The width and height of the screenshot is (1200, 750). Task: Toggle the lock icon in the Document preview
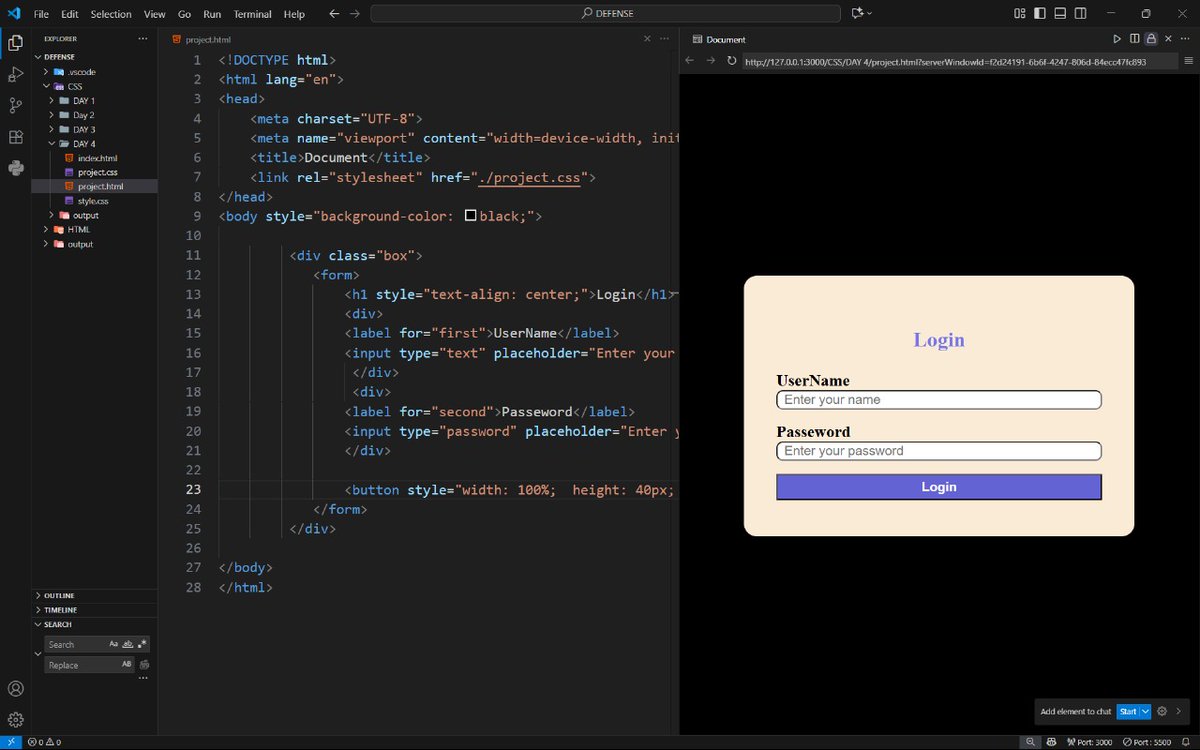[1152, 39]
